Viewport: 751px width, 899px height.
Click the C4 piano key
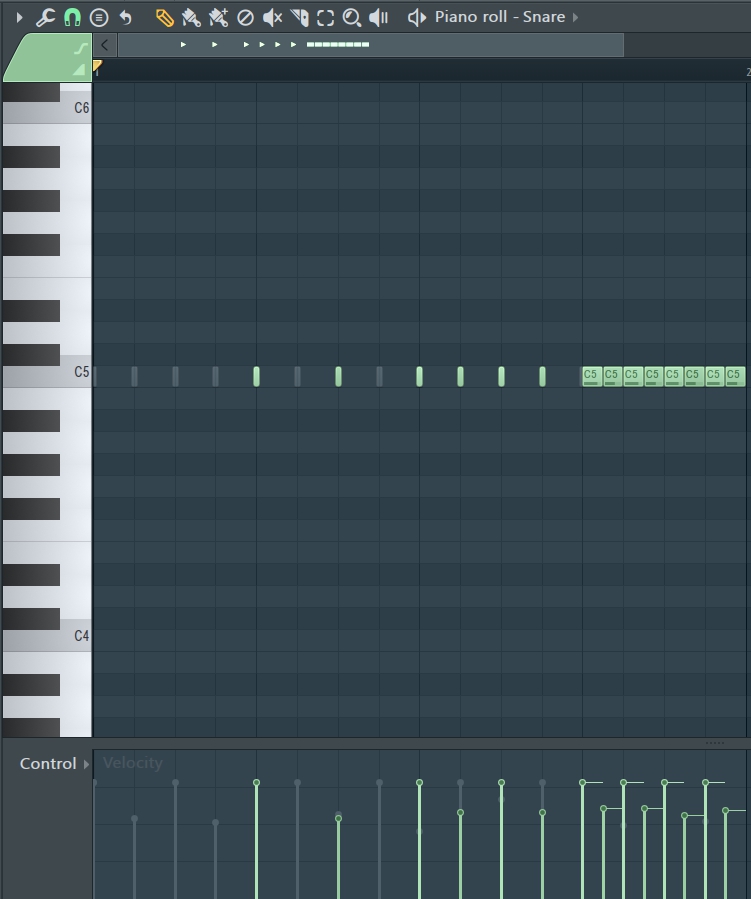click(47, 635)
